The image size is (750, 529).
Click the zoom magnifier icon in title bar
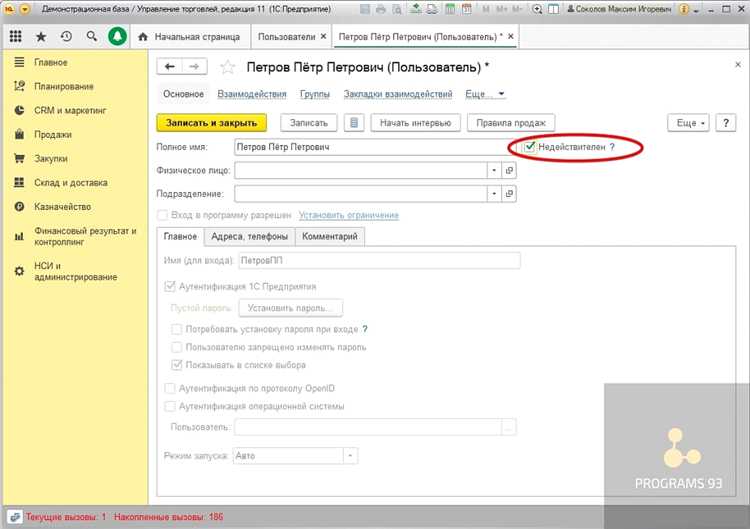[537, 9]
